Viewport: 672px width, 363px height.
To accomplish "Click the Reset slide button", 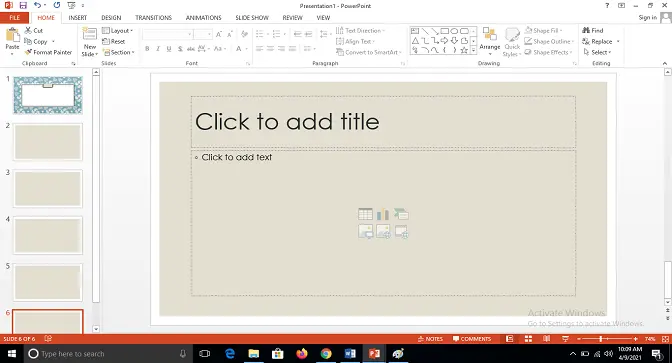I will coord(114,42).
